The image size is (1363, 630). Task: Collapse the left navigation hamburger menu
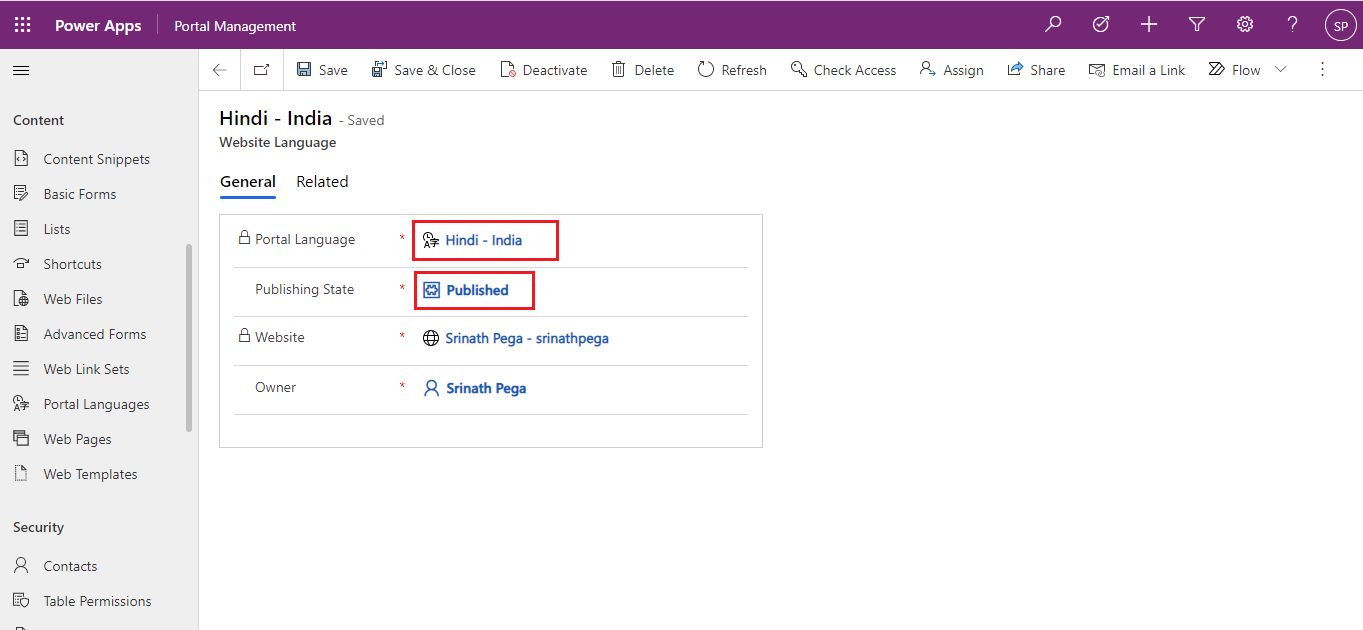[x=21, y=71]
